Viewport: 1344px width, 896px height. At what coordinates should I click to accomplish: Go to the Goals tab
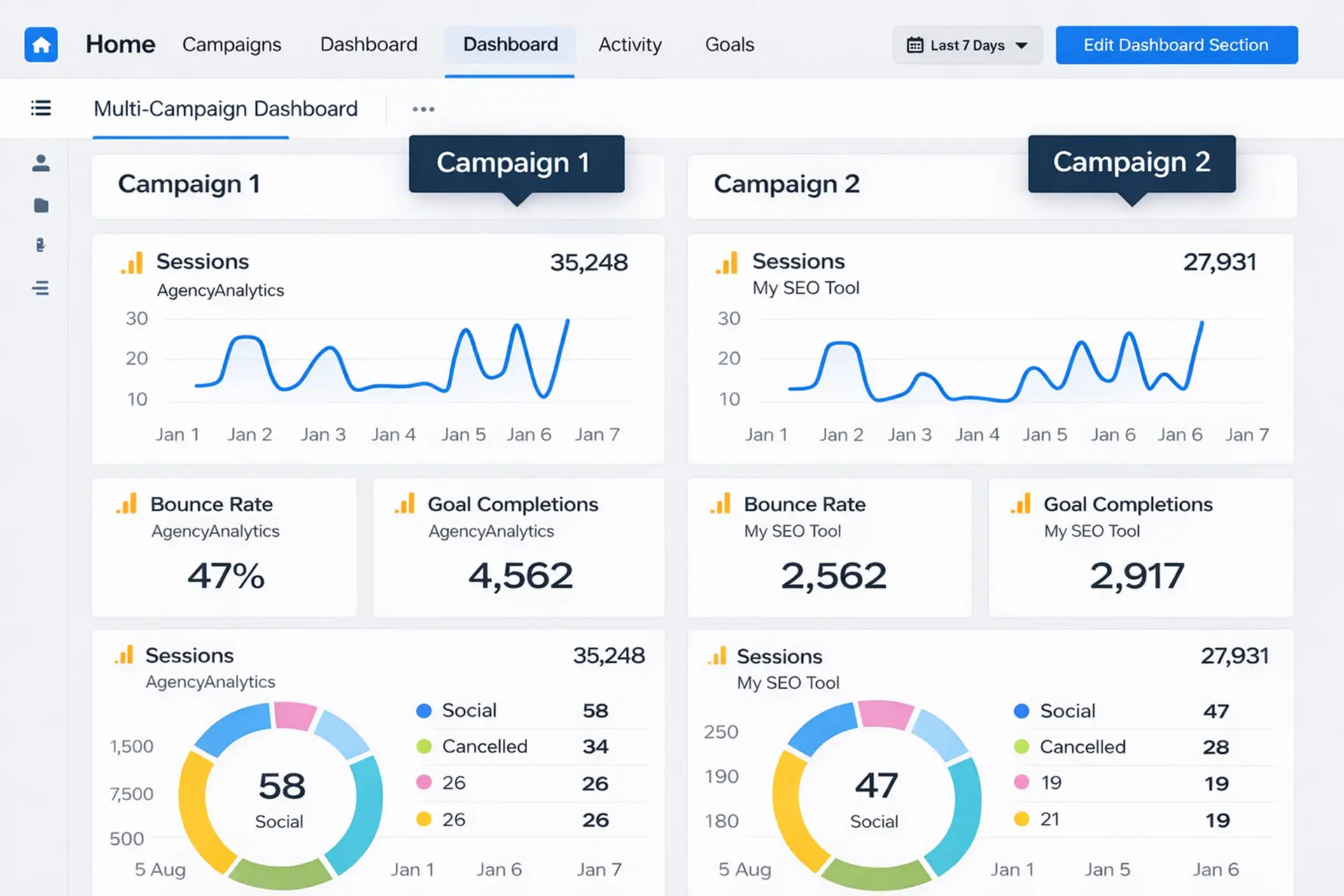click(729, 45)
